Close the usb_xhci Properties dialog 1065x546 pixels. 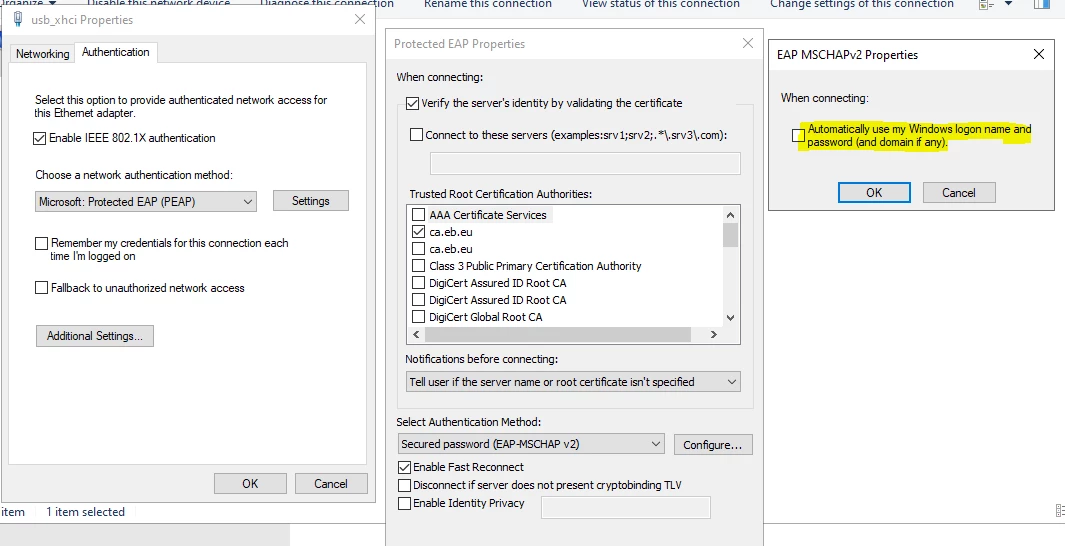point(361,19)
